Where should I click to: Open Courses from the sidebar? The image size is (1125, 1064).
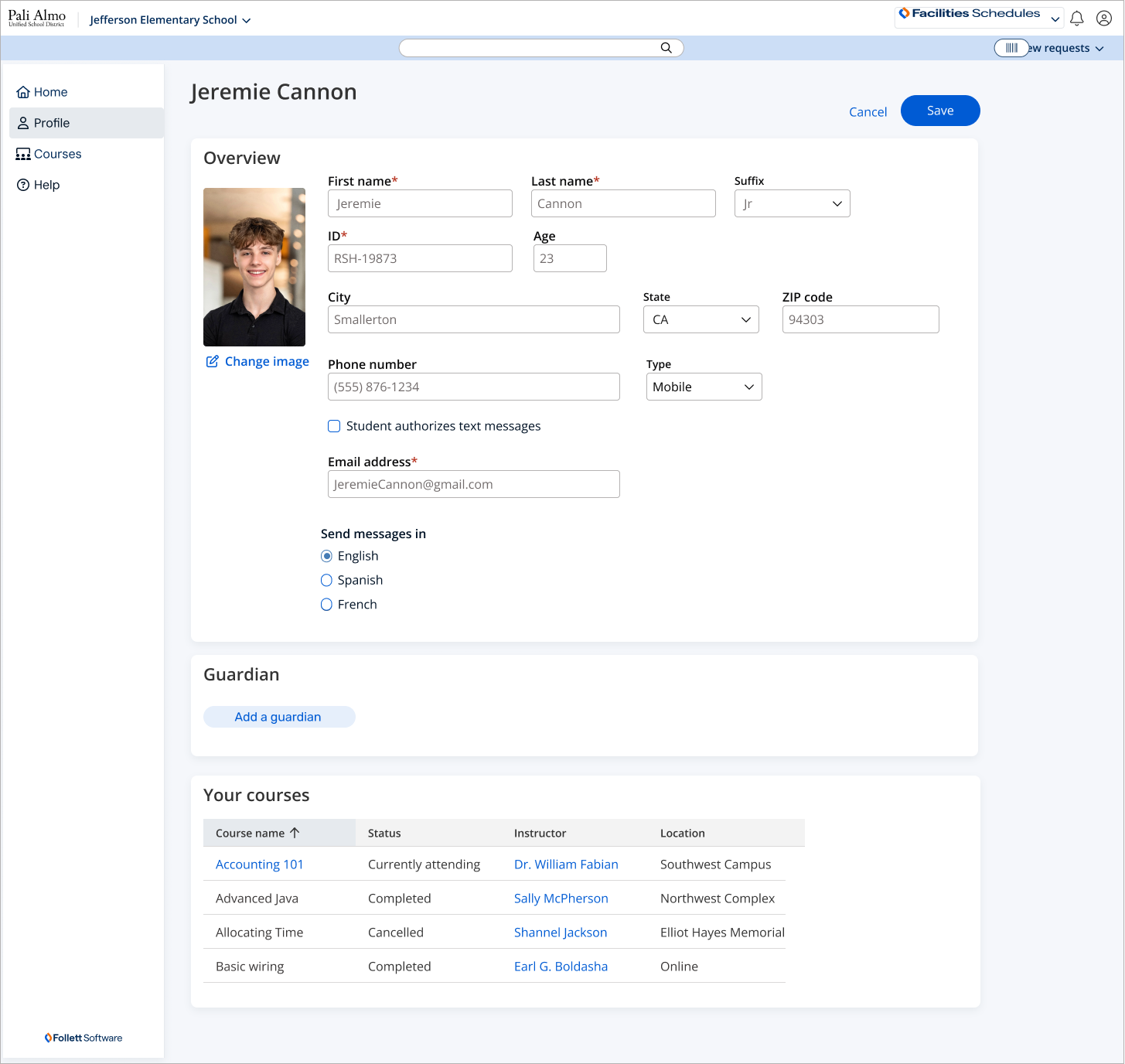(57, 154)
